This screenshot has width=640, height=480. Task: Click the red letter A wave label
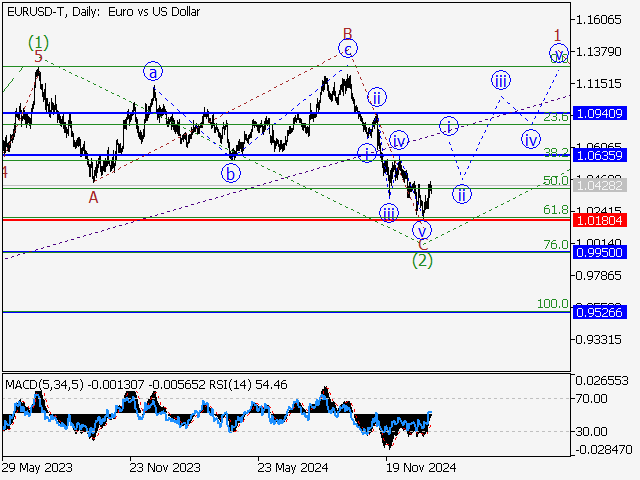(94, 197)
